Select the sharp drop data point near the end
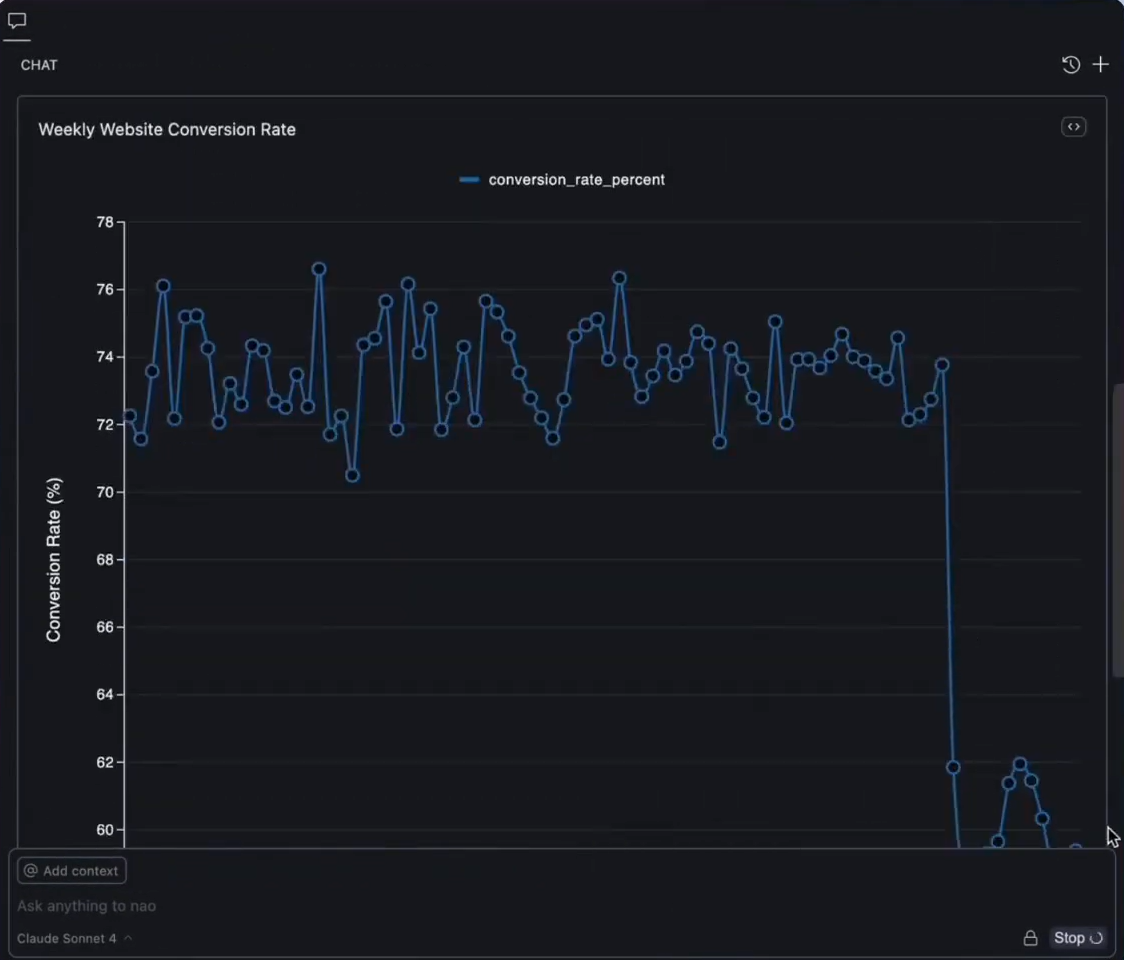This screenshot has width=1124, height=960. tap(951, 766)
